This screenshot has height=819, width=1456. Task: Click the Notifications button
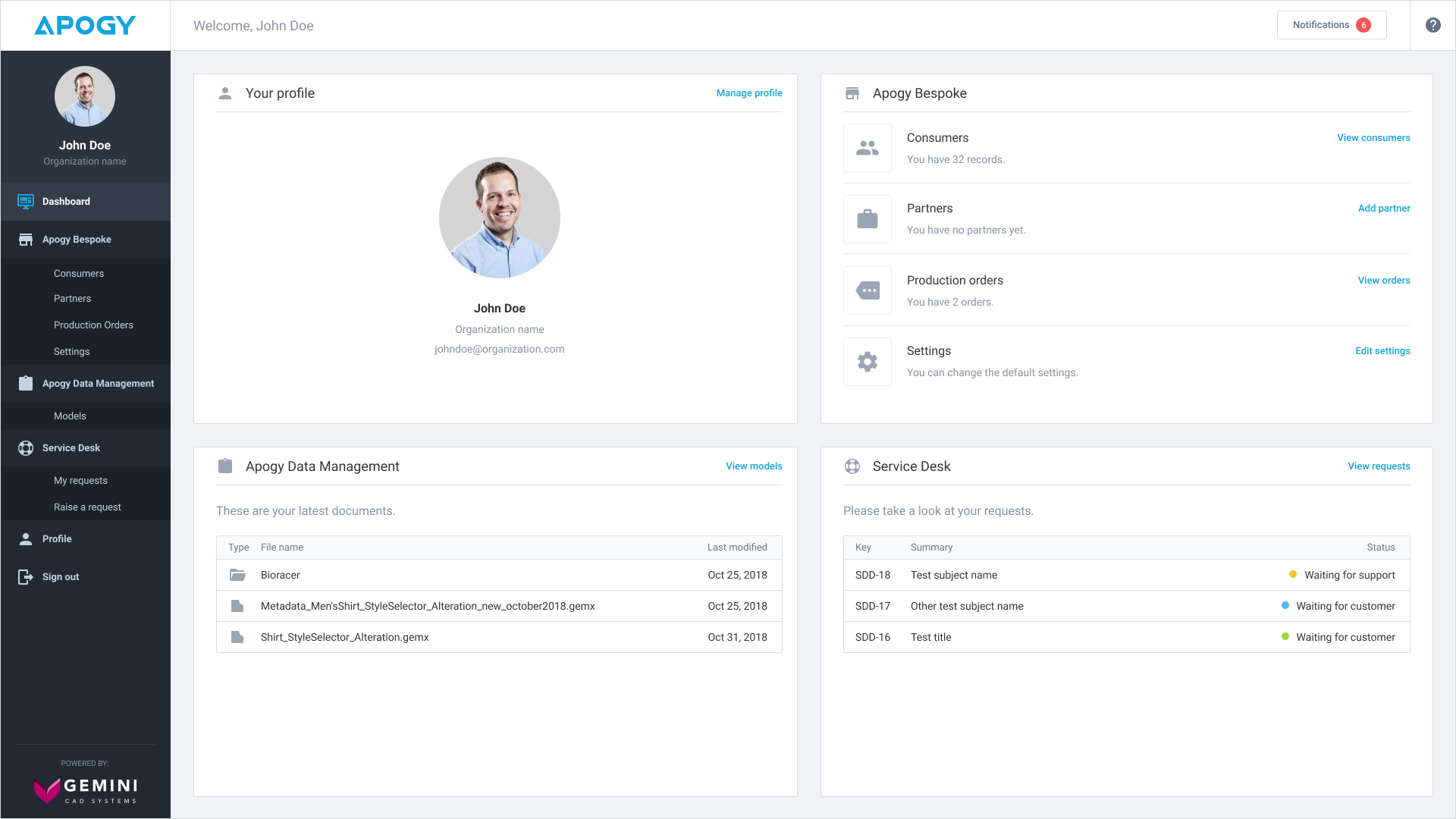[1331, 25]
